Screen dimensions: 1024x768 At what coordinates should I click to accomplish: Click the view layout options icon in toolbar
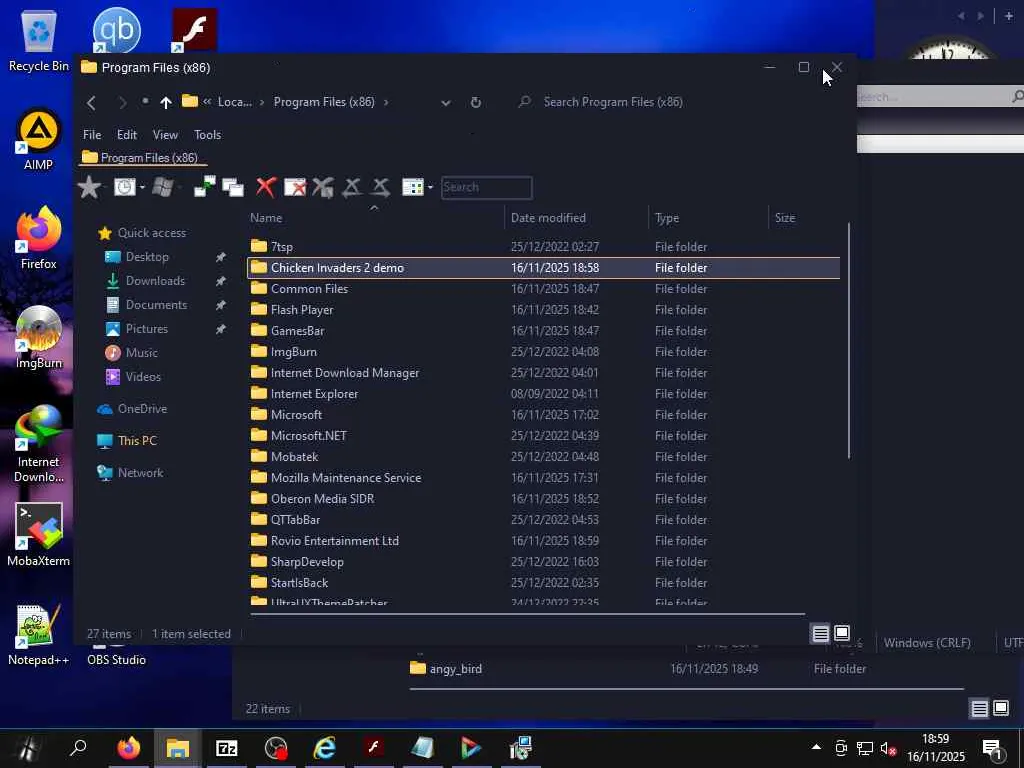(413, 187)
